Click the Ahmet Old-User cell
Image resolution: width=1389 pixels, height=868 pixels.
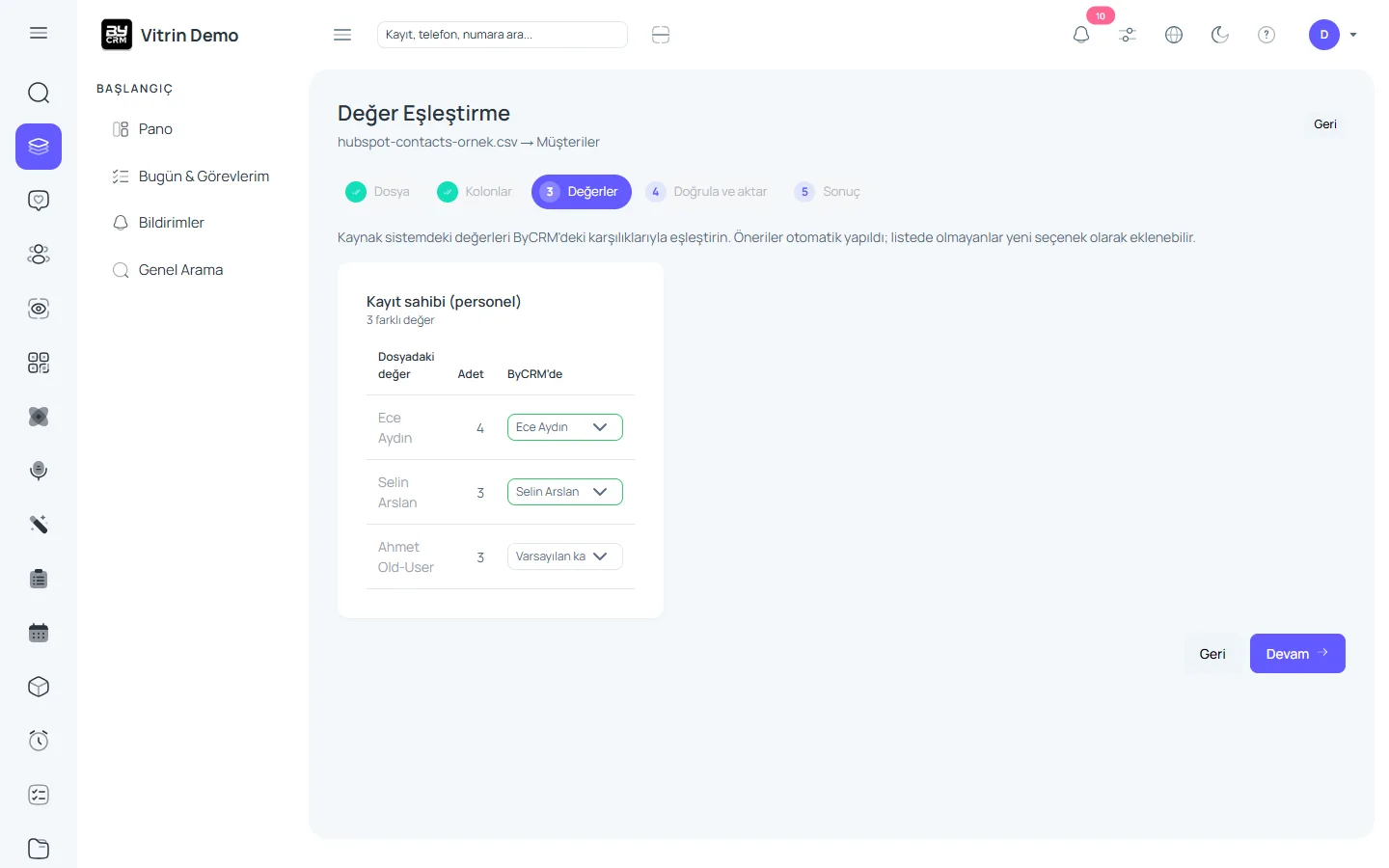click(x=406, y=557)
